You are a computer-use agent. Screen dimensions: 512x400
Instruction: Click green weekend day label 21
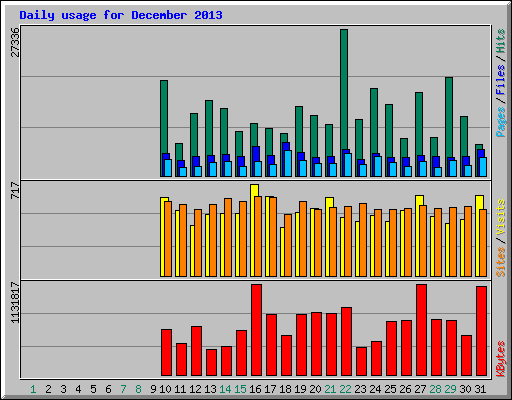click(x=330, y=389)
